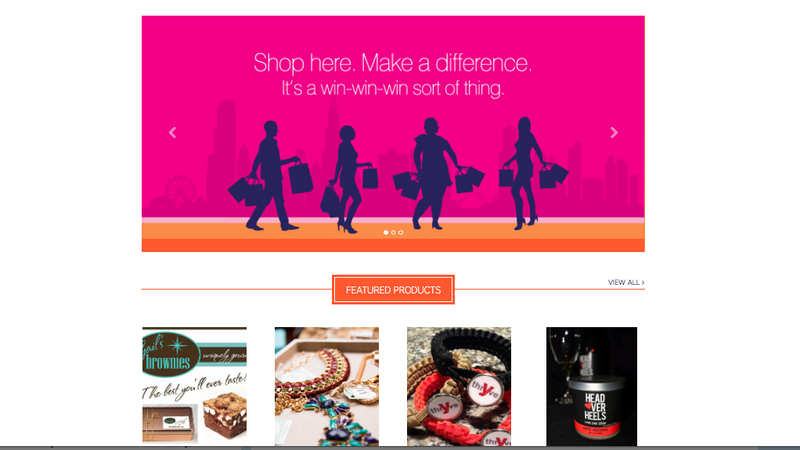
Task: Select the second carousel indicator dot
Action: pyautogui.click(x=393, y=232)
